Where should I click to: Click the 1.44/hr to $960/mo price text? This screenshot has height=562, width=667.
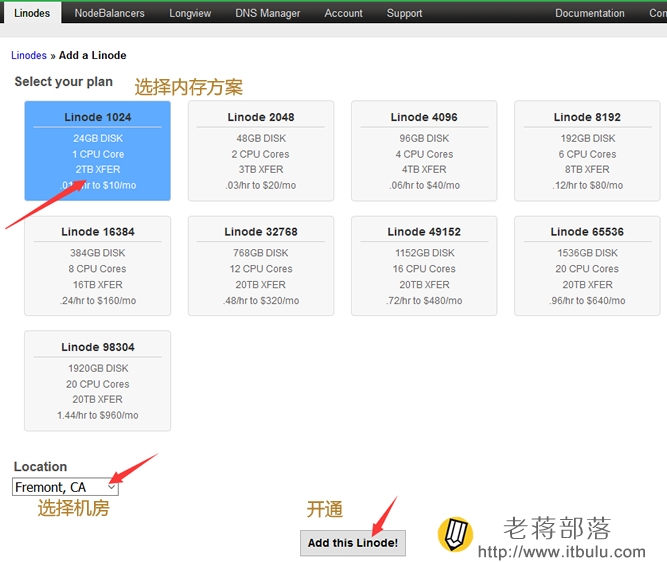(98, 415)
